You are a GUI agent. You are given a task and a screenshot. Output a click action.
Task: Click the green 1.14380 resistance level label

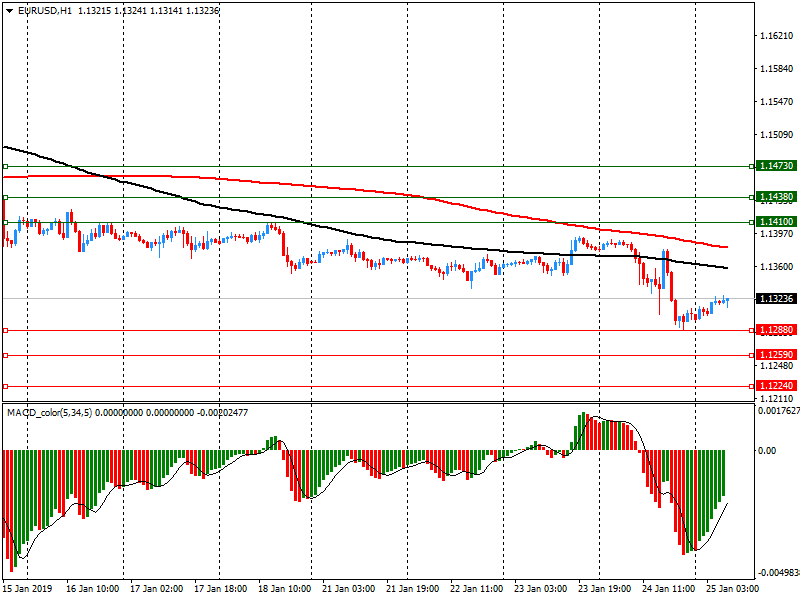tap(776, 197)
